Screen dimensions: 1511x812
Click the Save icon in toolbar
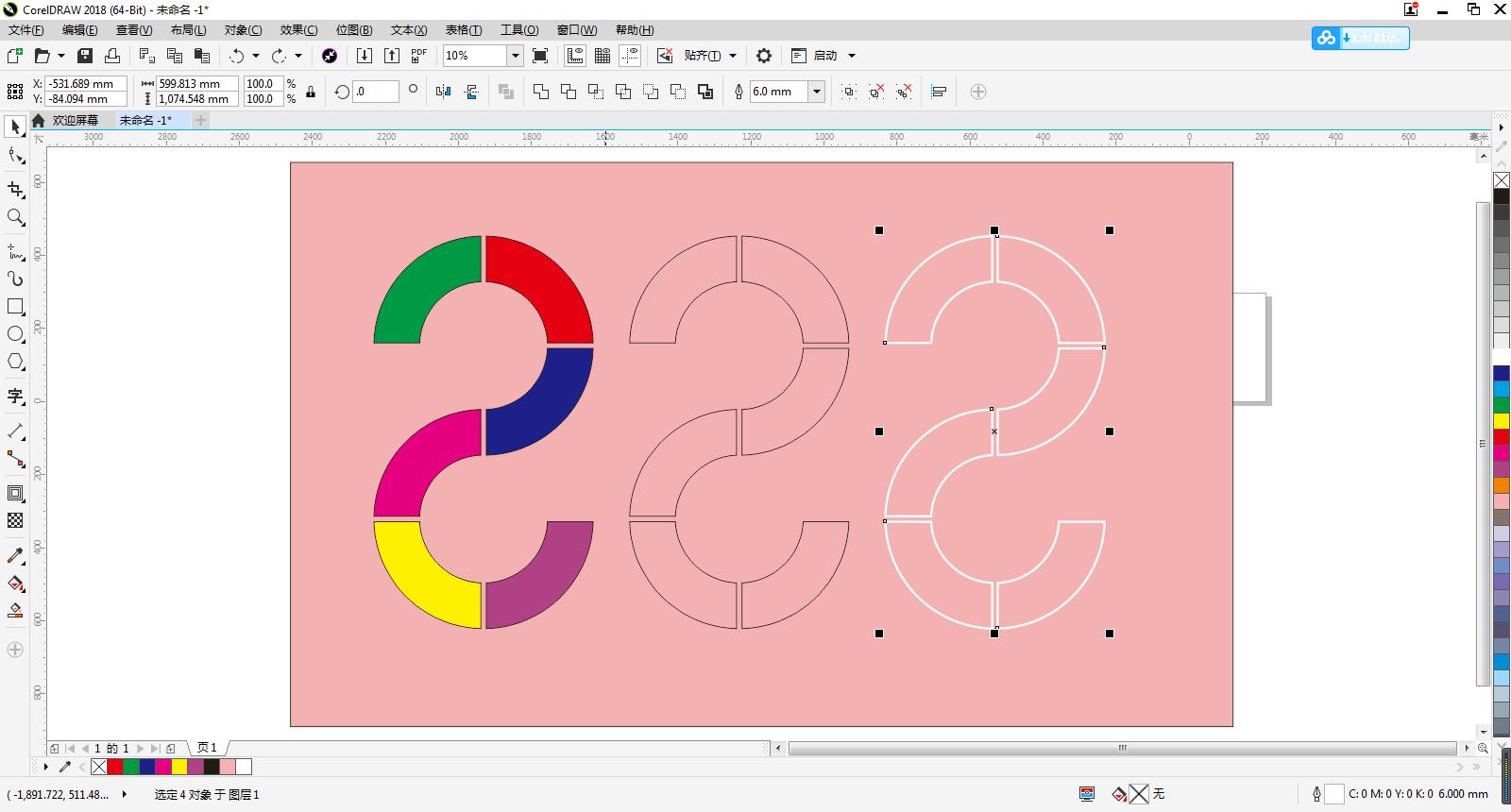coord(85,56)
